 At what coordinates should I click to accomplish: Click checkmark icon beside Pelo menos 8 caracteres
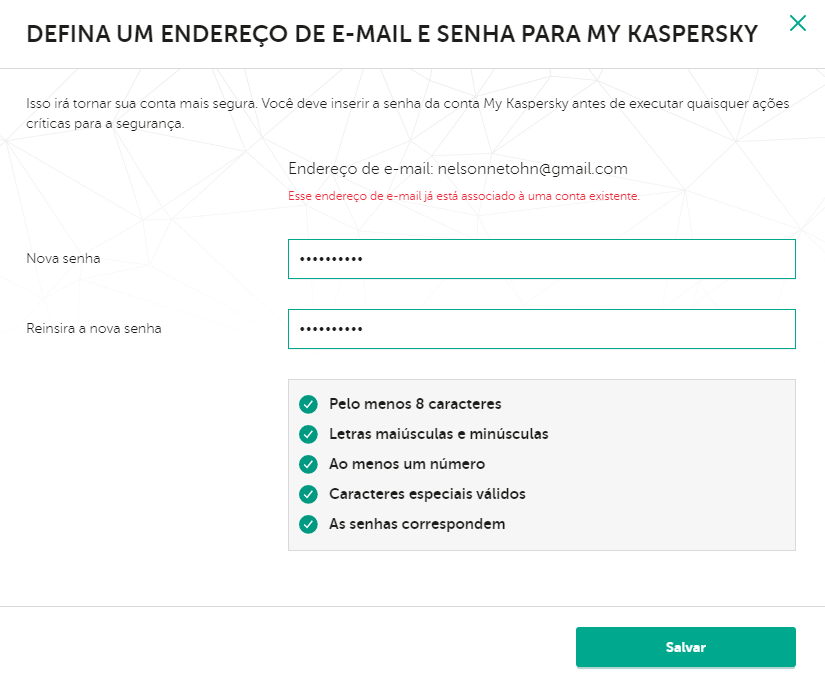(308, 404)
